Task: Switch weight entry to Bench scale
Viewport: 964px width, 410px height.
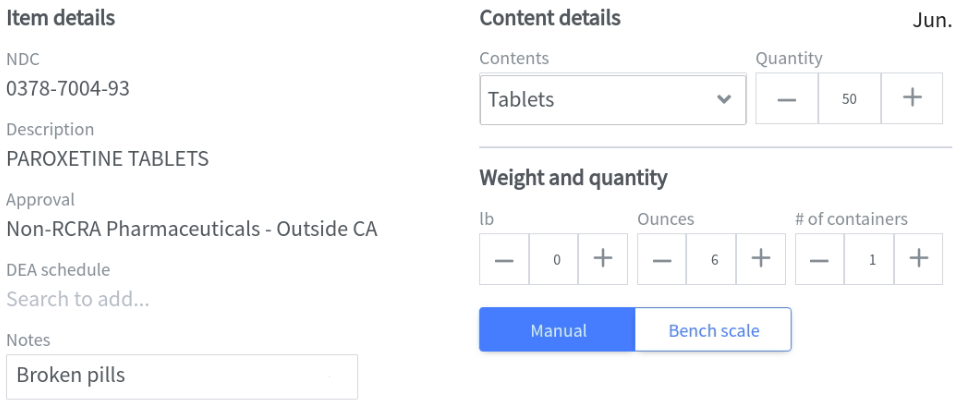Action: tap(713, 330)
